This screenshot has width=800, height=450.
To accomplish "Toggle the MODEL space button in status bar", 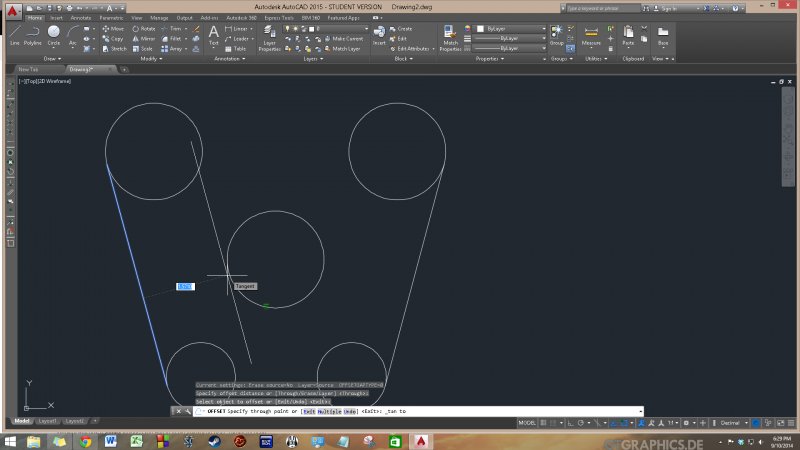I will pyautogui.click(x=529, y=423).
